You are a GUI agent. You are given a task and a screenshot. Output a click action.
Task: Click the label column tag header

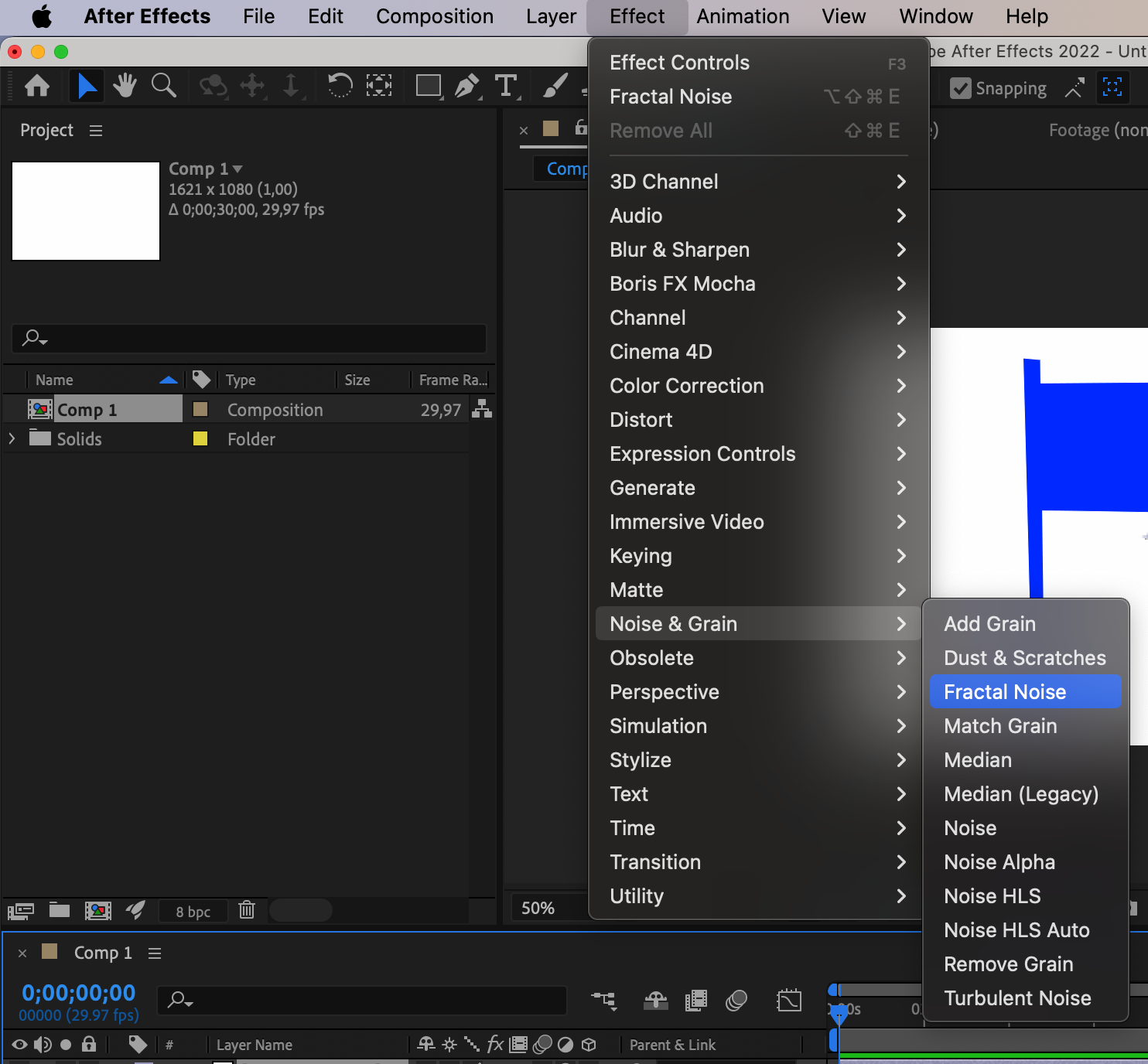(202, 379)
